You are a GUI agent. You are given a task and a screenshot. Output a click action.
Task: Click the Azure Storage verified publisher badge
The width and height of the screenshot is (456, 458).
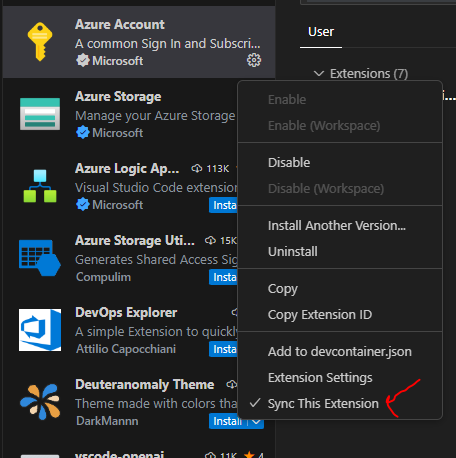coord(82,133)
